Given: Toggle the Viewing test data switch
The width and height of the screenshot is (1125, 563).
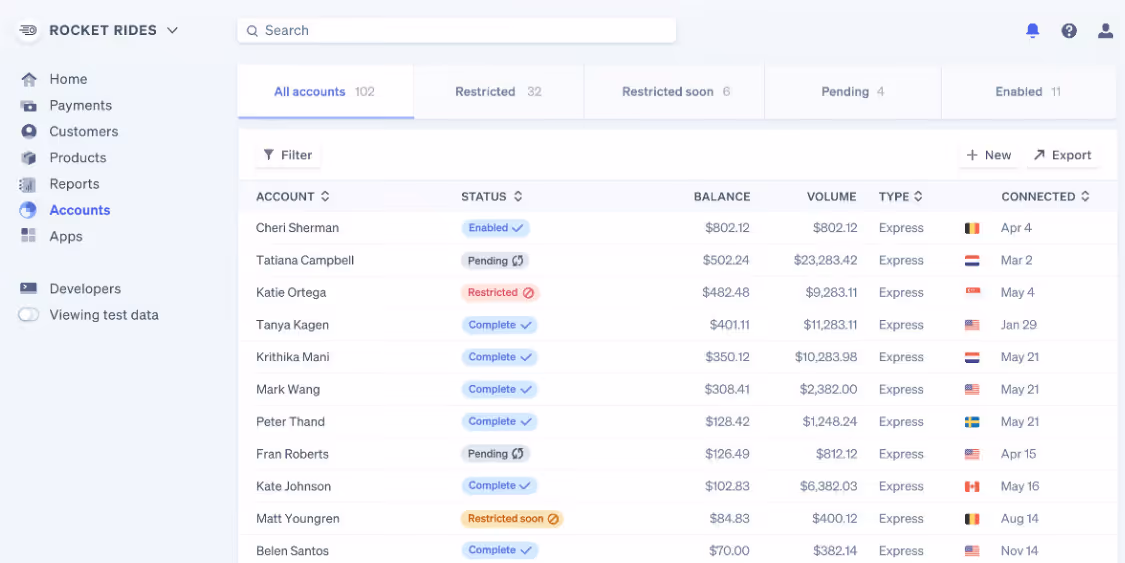Looking at the screenshot, I should [29, 315].
